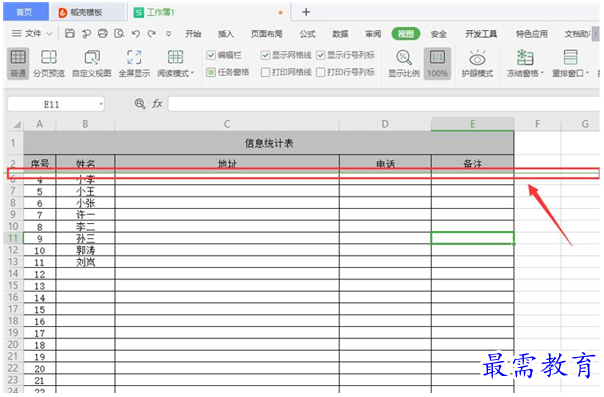Open 特色应用 special apps tab
Image resolution: width=604 pixels, height=397 pixels.
(x=532, y=34)
